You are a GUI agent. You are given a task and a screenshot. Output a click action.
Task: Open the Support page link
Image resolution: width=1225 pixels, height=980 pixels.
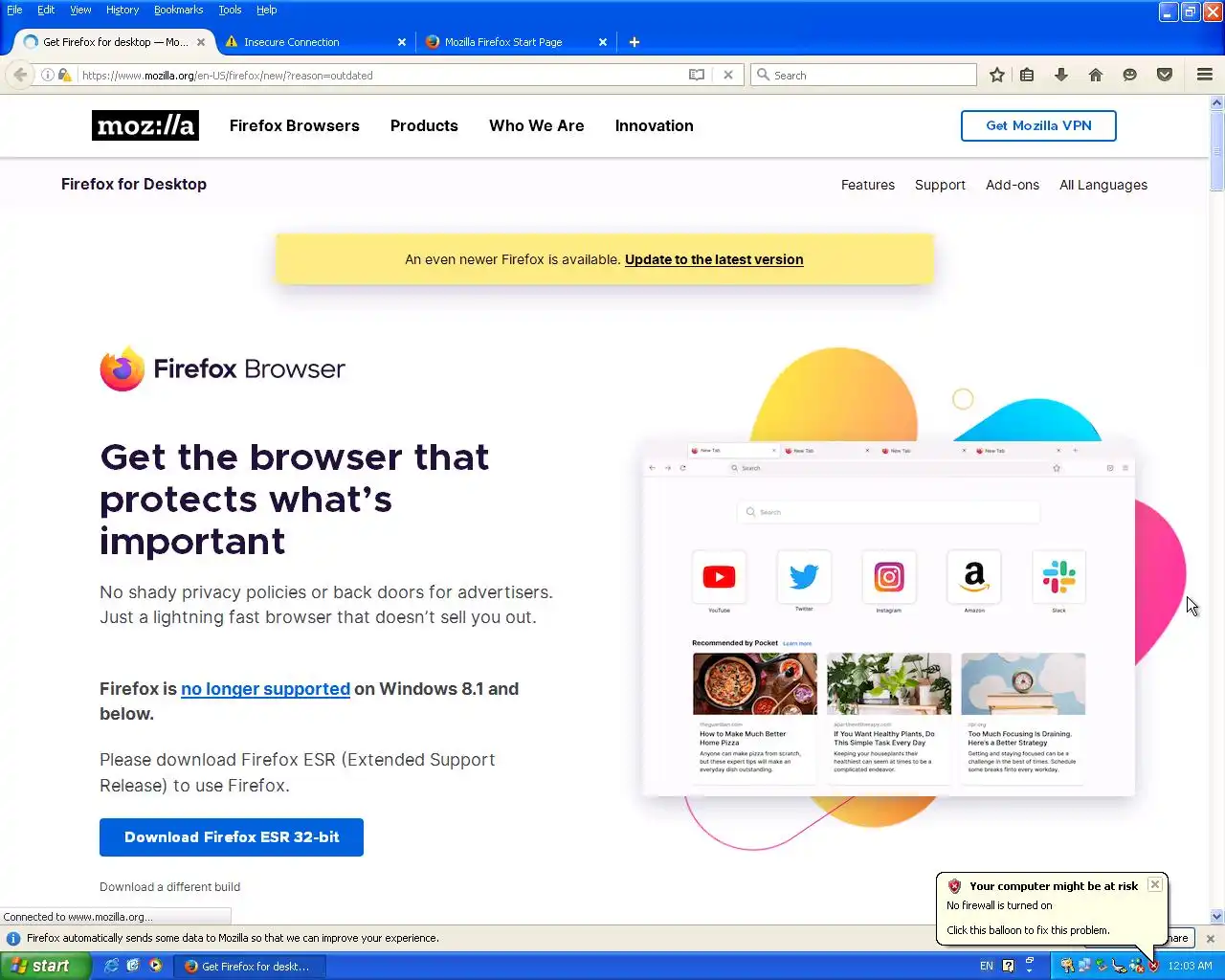point(940,185)
